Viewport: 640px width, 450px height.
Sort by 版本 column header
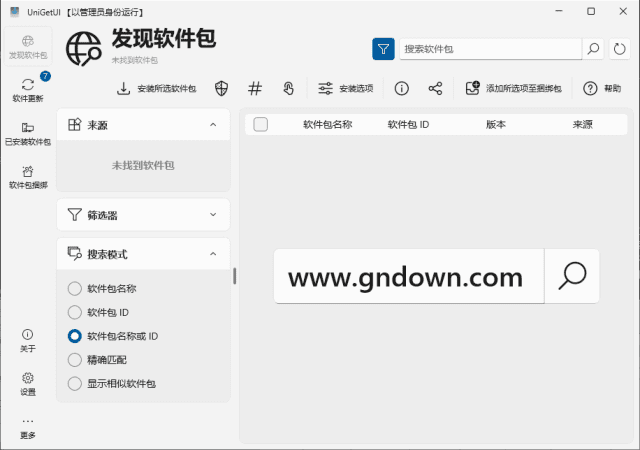tap(496, 125)
